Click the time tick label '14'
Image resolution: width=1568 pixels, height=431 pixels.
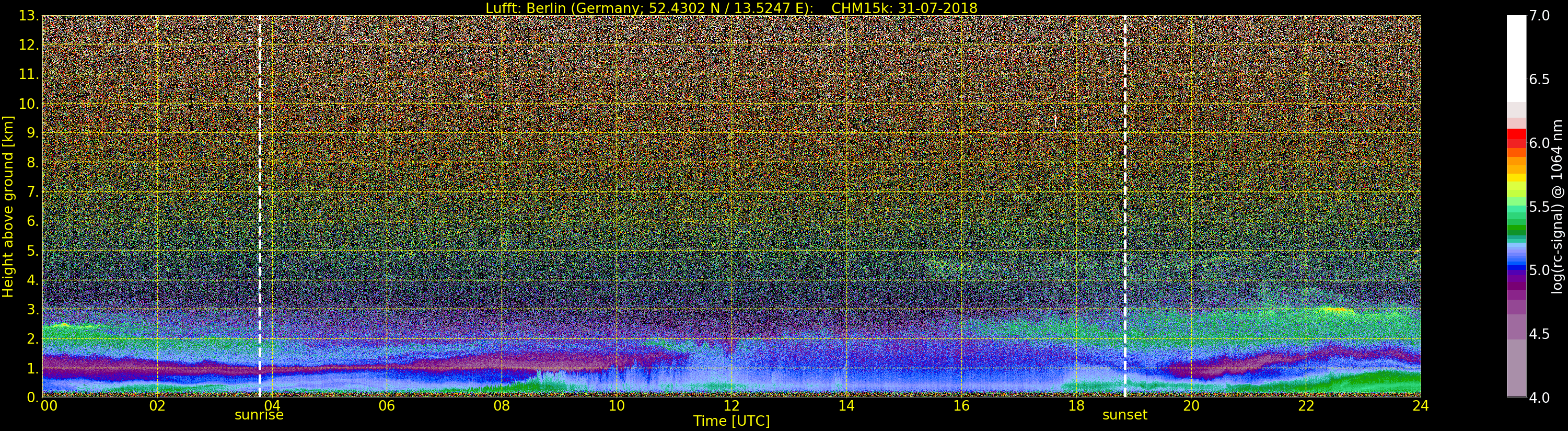(x=846, y=406)
